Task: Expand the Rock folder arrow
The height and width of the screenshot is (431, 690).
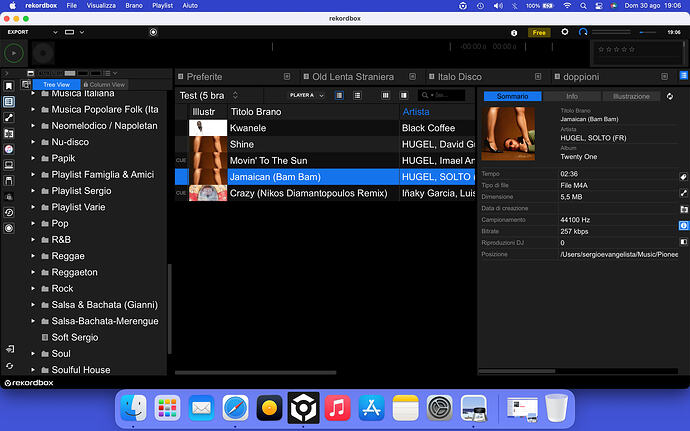Action: pyautogui.click(x=33, y=288)
